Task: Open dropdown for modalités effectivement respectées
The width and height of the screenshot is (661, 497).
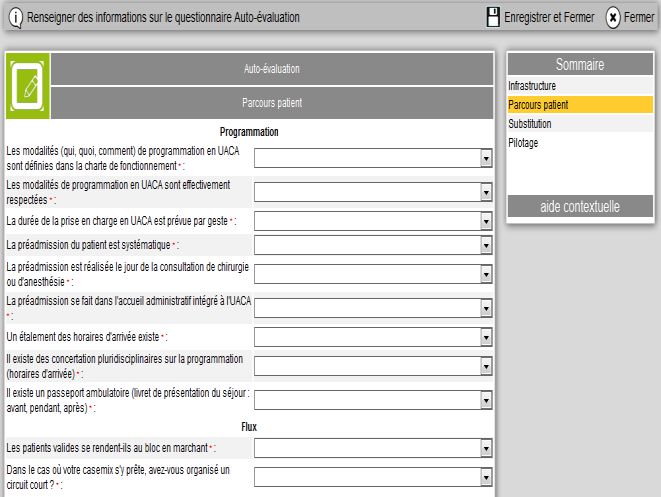Action: coord(486,192)
